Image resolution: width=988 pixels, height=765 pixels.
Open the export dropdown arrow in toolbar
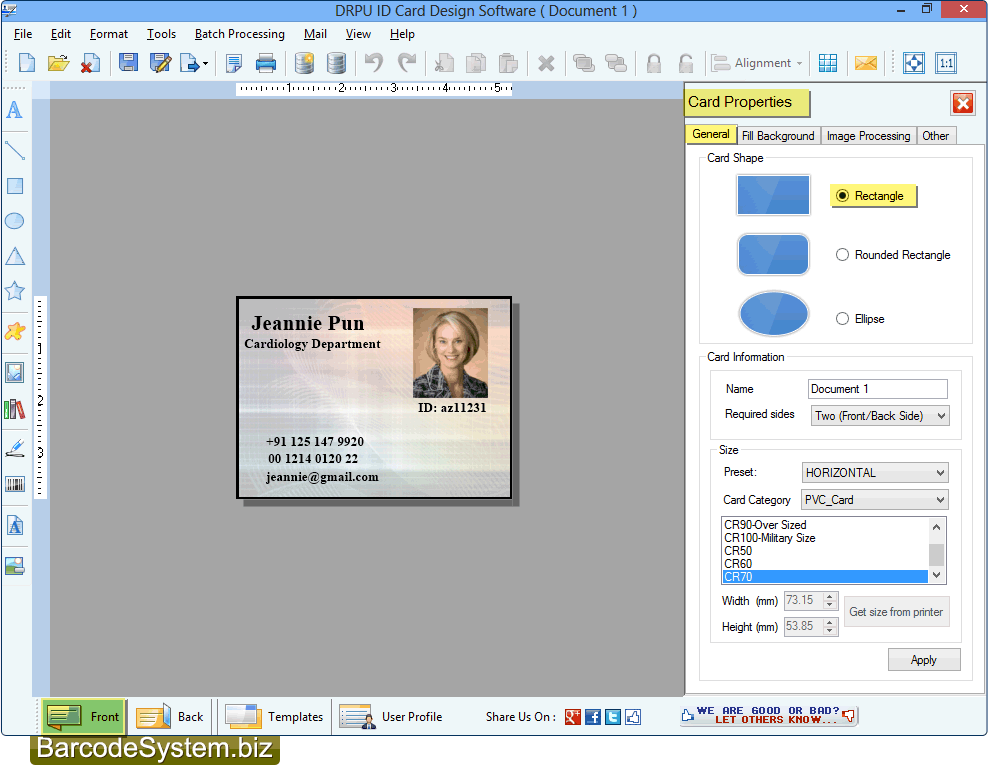click(x=205, y=64)
